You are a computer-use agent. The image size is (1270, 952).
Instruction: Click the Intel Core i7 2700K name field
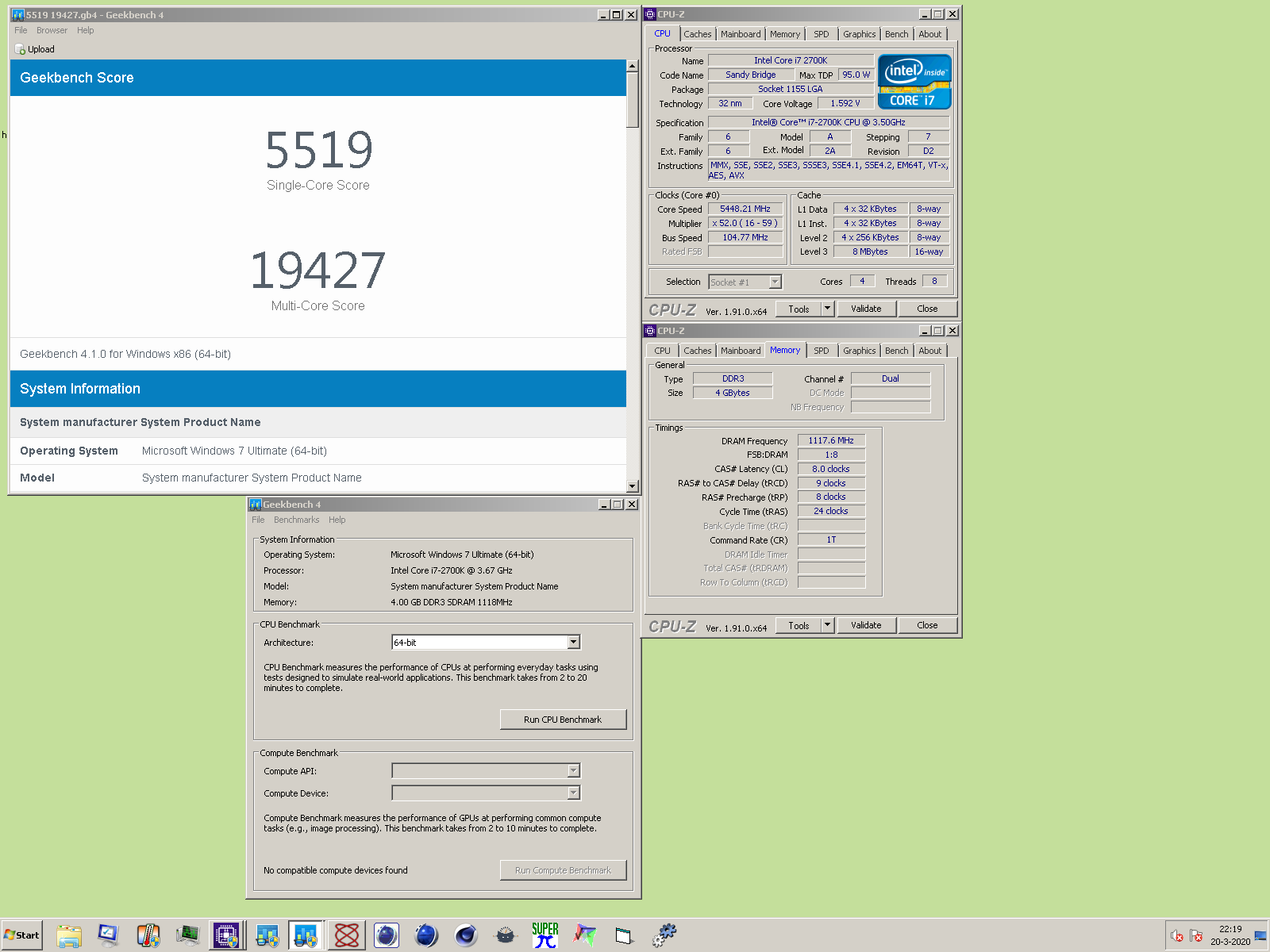[x=791, y=60]
